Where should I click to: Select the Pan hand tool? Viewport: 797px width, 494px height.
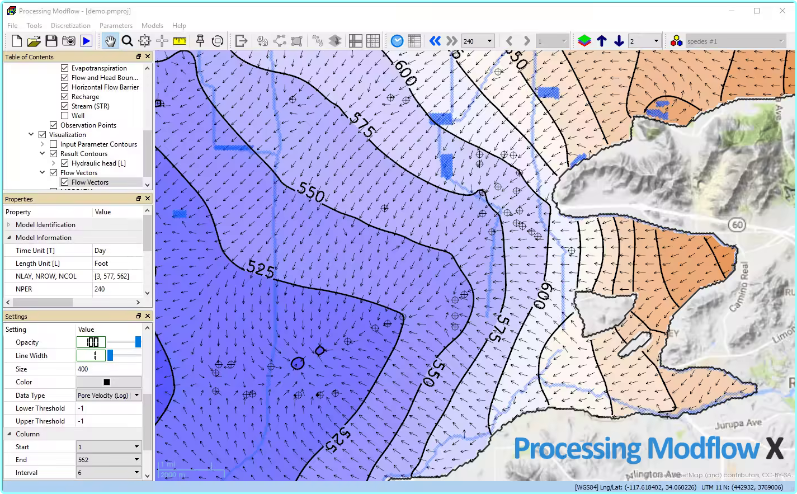click(110, 41)
